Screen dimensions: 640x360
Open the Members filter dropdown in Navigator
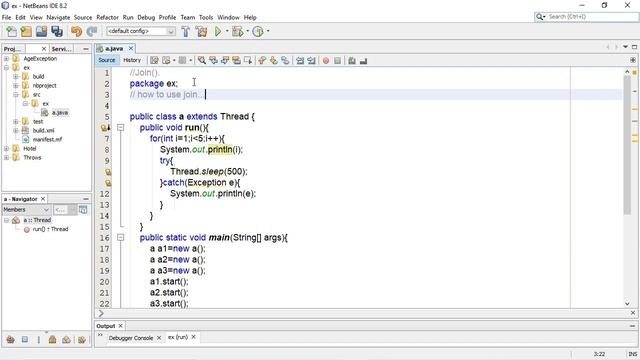[x=27, y=210]
